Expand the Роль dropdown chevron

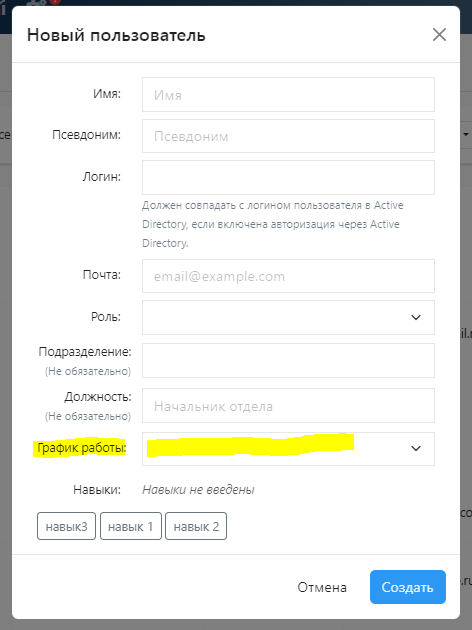tap(416, 317)
